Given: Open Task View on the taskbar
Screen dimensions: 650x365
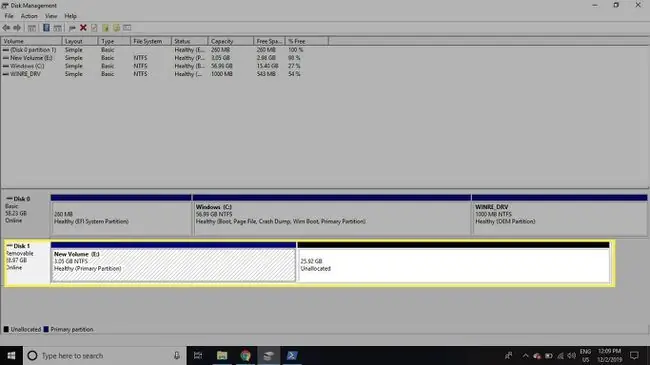Looking at the screenshot, I should [198, 355].
